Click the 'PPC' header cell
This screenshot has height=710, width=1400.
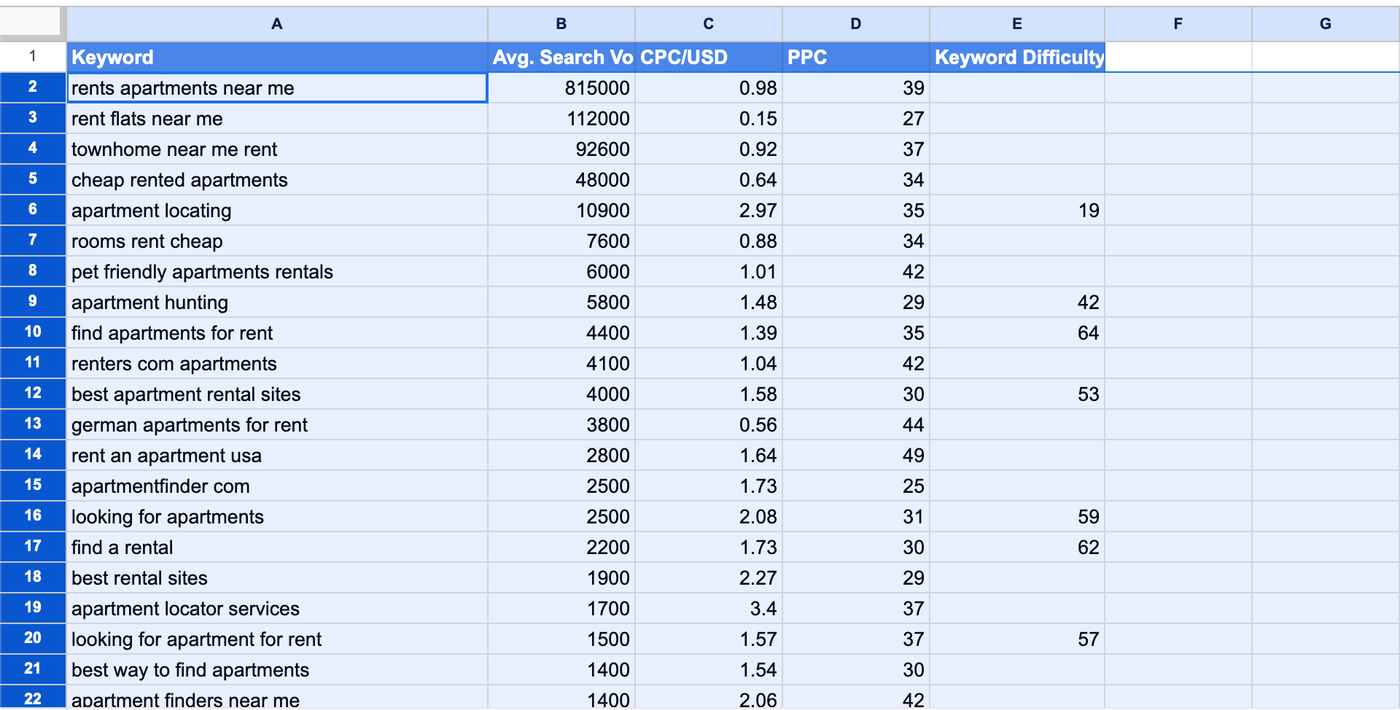pos(855,57)
